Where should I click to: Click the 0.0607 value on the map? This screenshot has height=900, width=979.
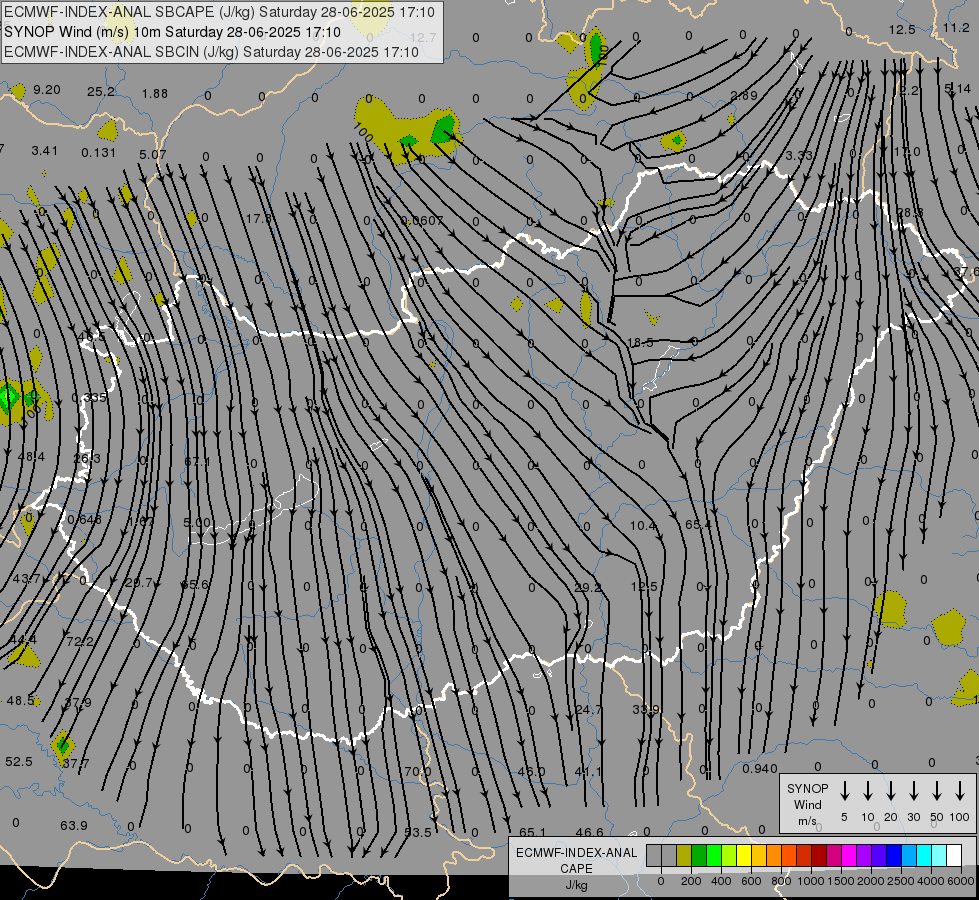(x=423, y=220)
